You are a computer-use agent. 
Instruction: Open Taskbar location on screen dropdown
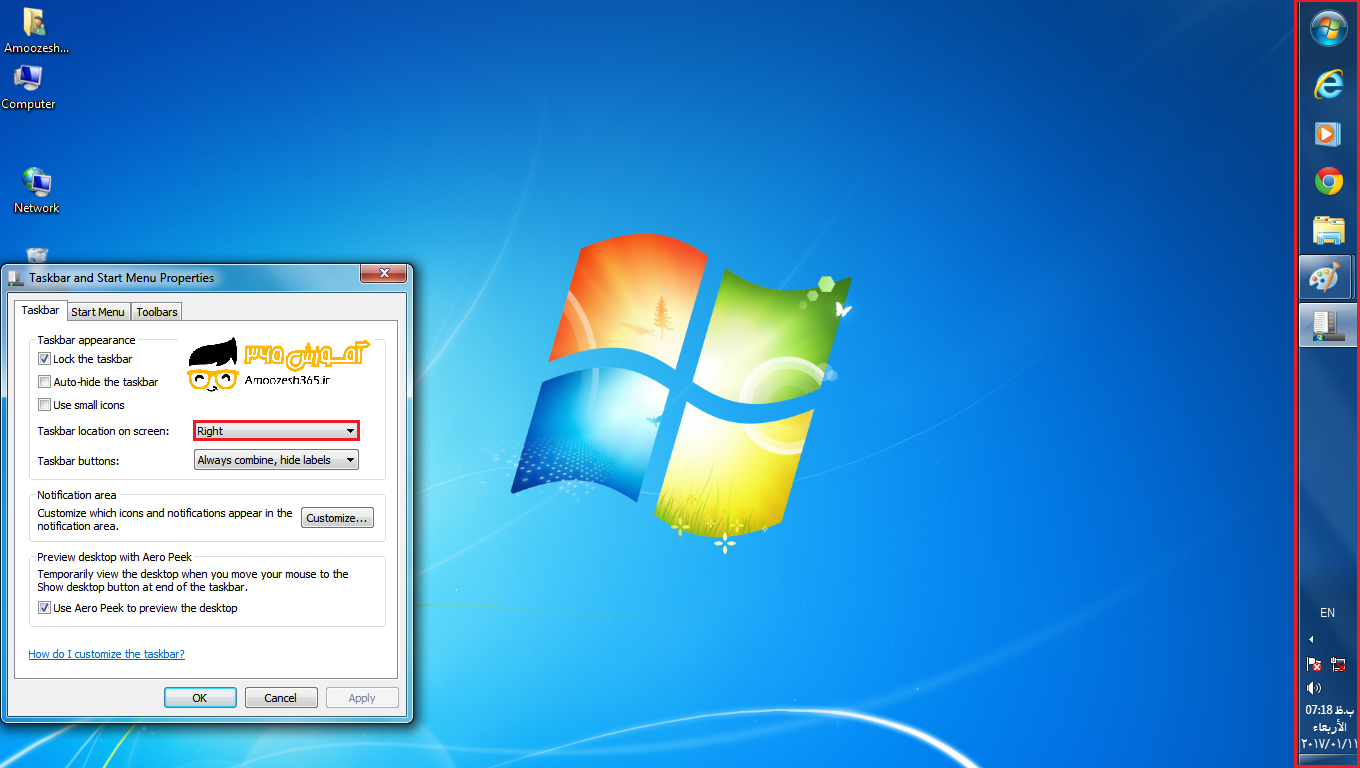click(x=276, y=431)
